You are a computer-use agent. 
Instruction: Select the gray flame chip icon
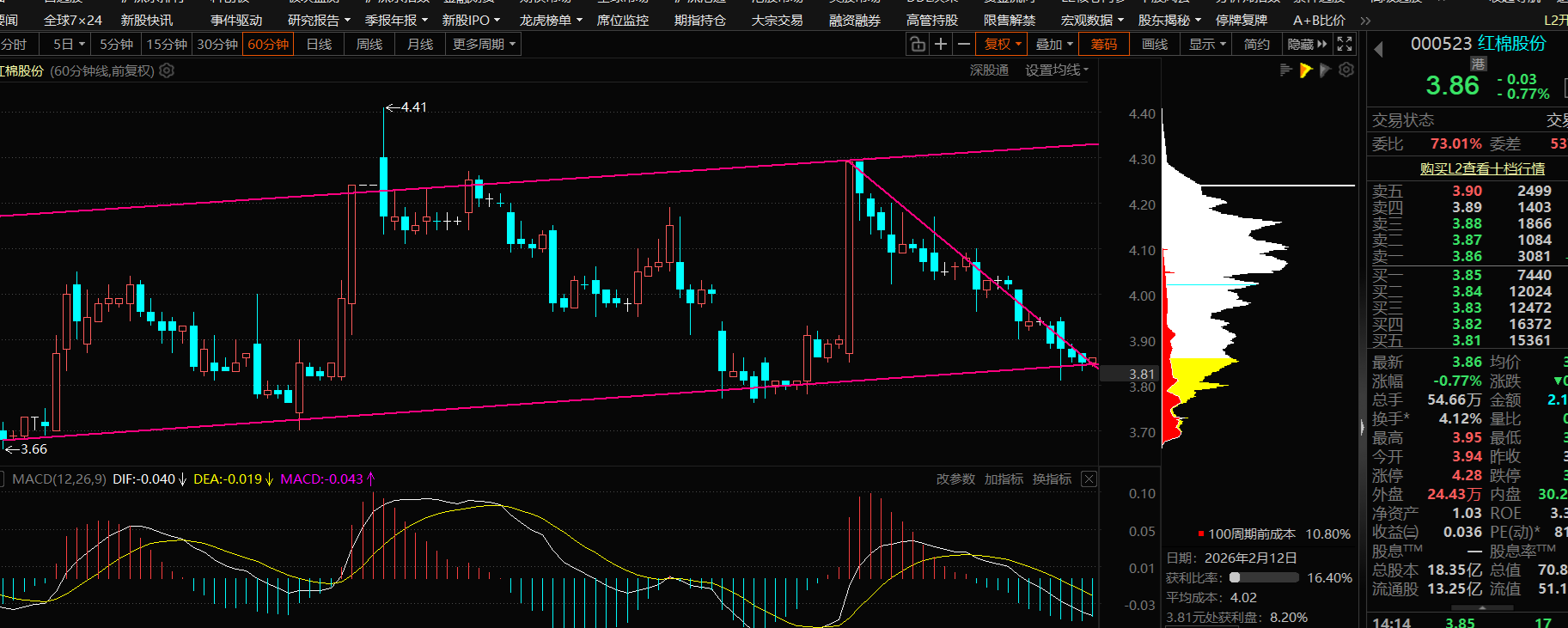pyautogui.click(x=1325, y=70)
